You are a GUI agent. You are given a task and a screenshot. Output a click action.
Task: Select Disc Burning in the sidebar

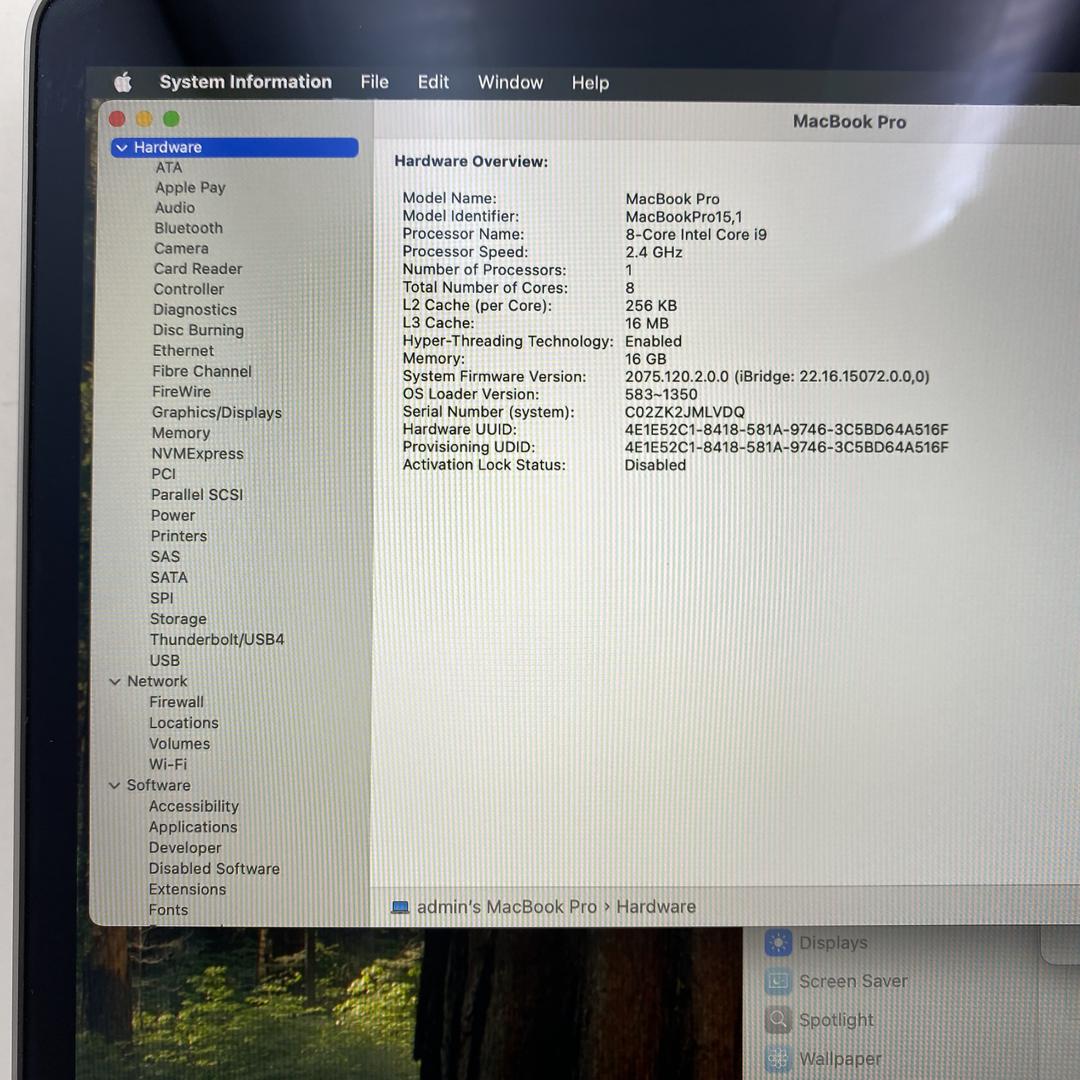198,330
